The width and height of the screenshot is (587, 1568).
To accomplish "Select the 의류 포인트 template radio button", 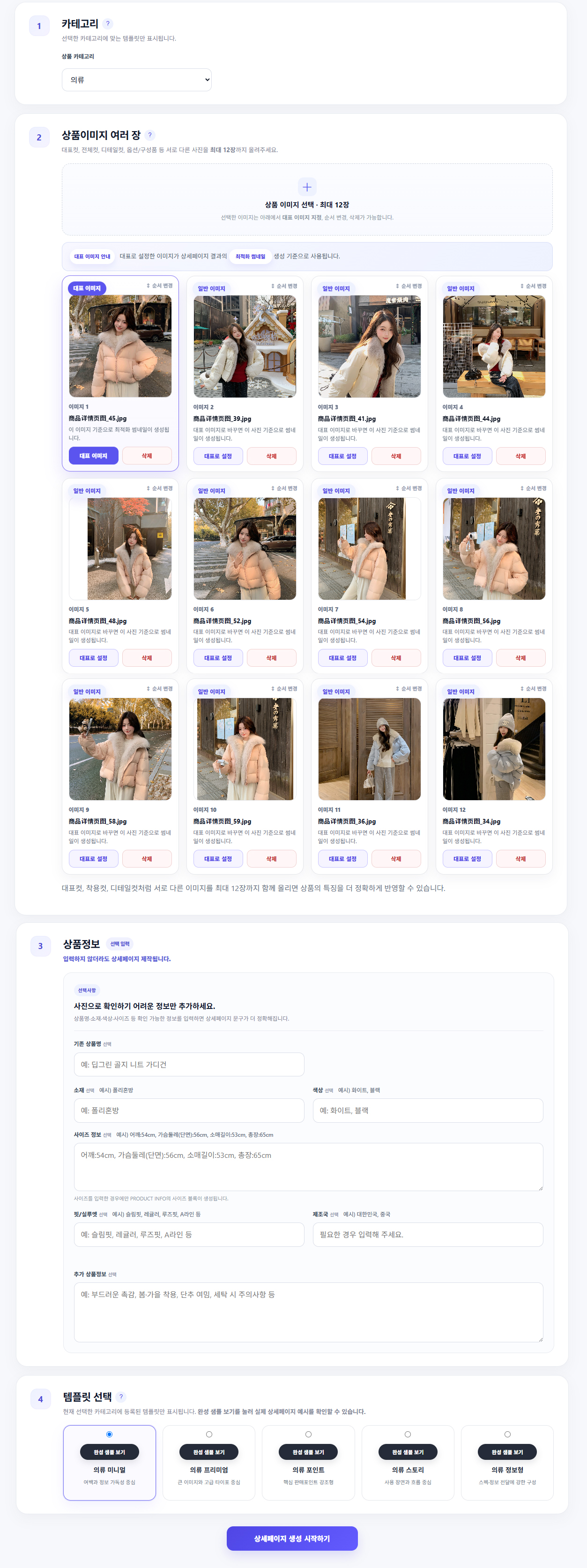I will 308,1434.
